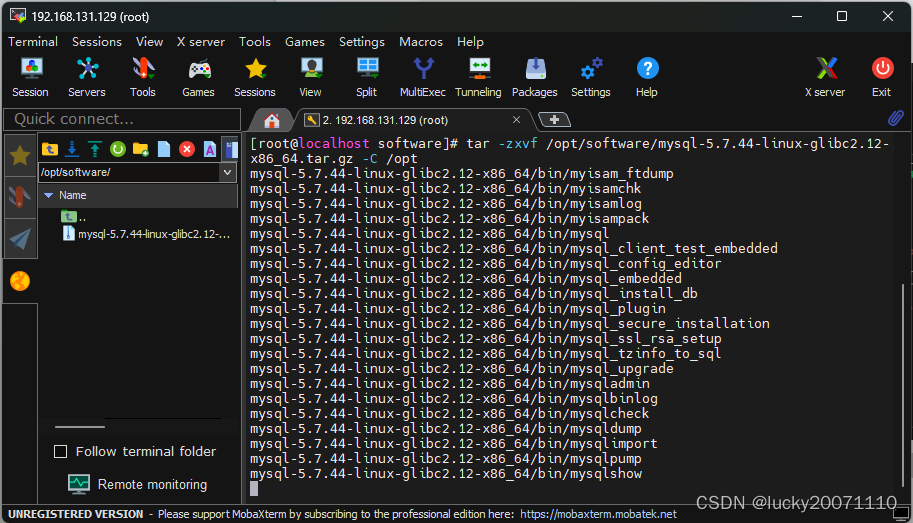Open the Sftp orange globe sidebar tab
The image size is (913, 523).
coord(20,281)
